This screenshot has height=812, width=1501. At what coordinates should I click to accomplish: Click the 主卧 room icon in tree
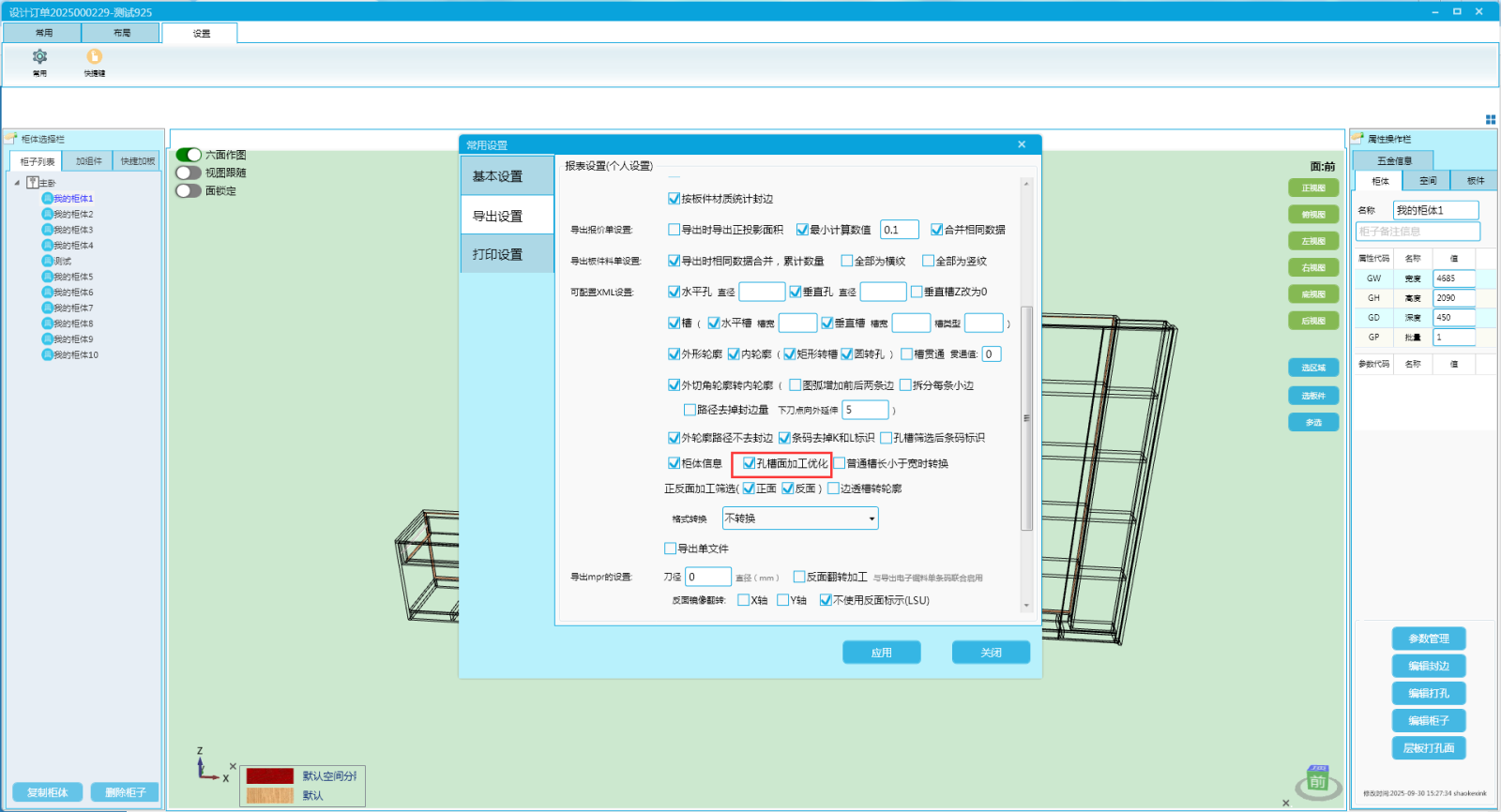coord(33,183)
